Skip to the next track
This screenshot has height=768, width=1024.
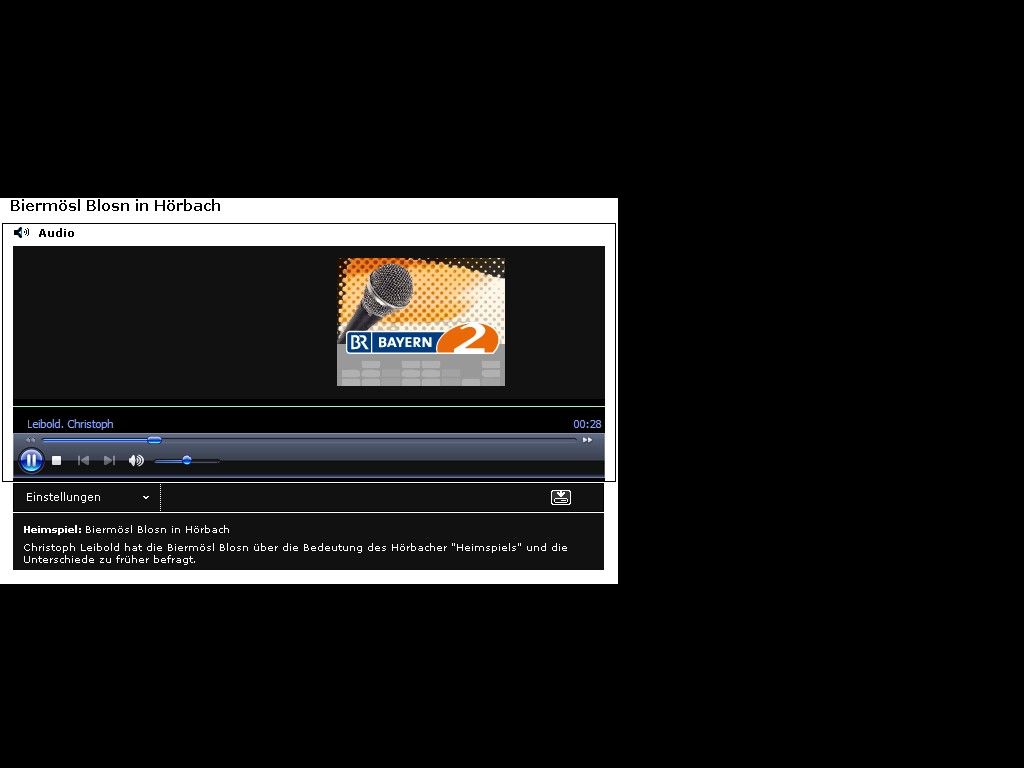click(x=109, y=460)
